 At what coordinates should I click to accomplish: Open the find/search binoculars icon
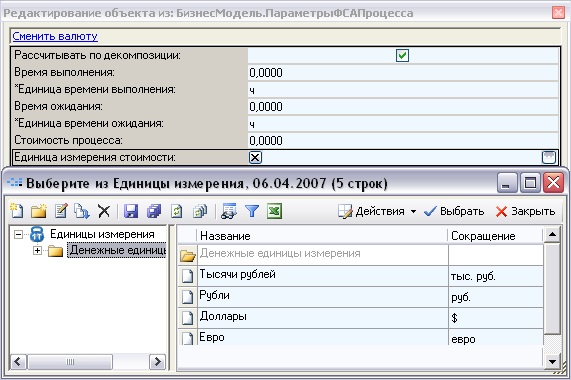[229, 211]
